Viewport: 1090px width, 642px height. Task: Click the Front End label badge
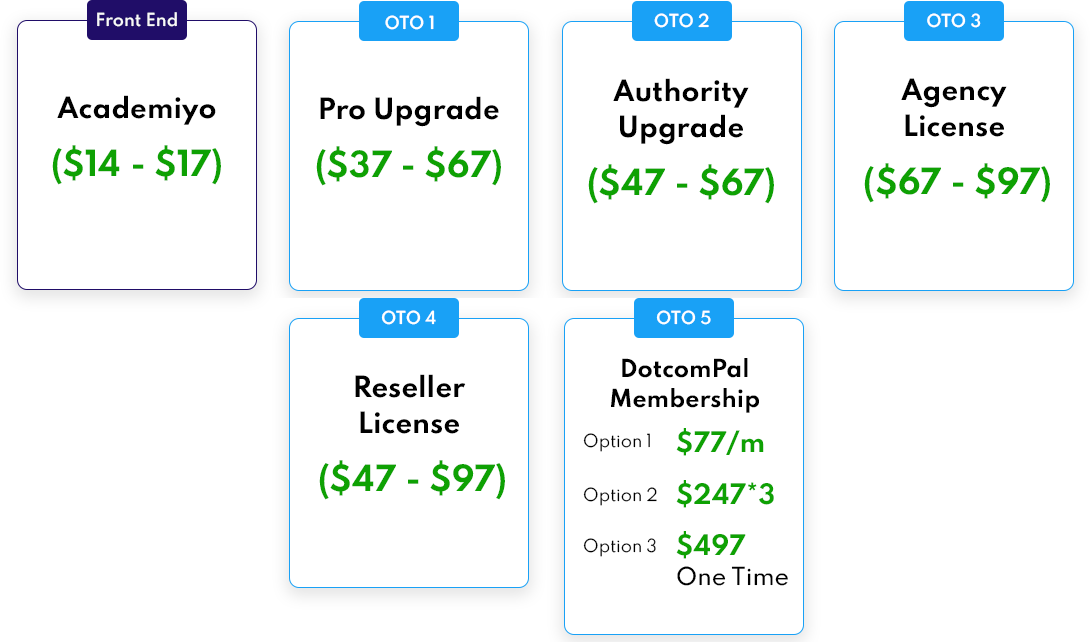137,21
